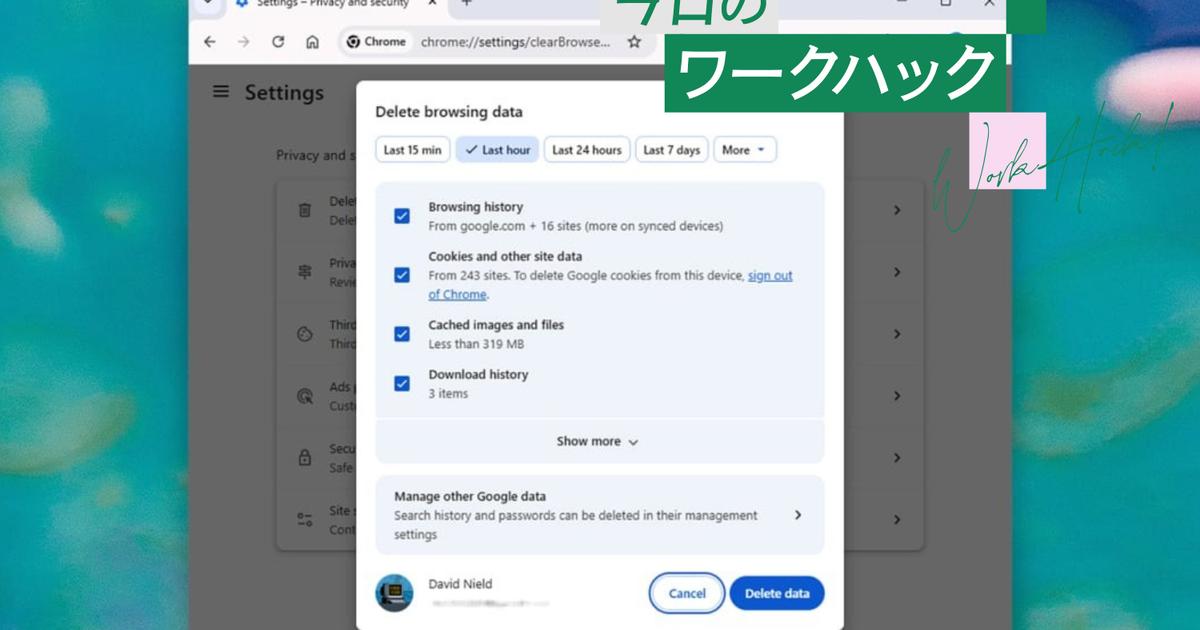This screenshot has width=1200, height=630.
Task: Click the trash icon in Privacy list
Action: click(305, 210)
